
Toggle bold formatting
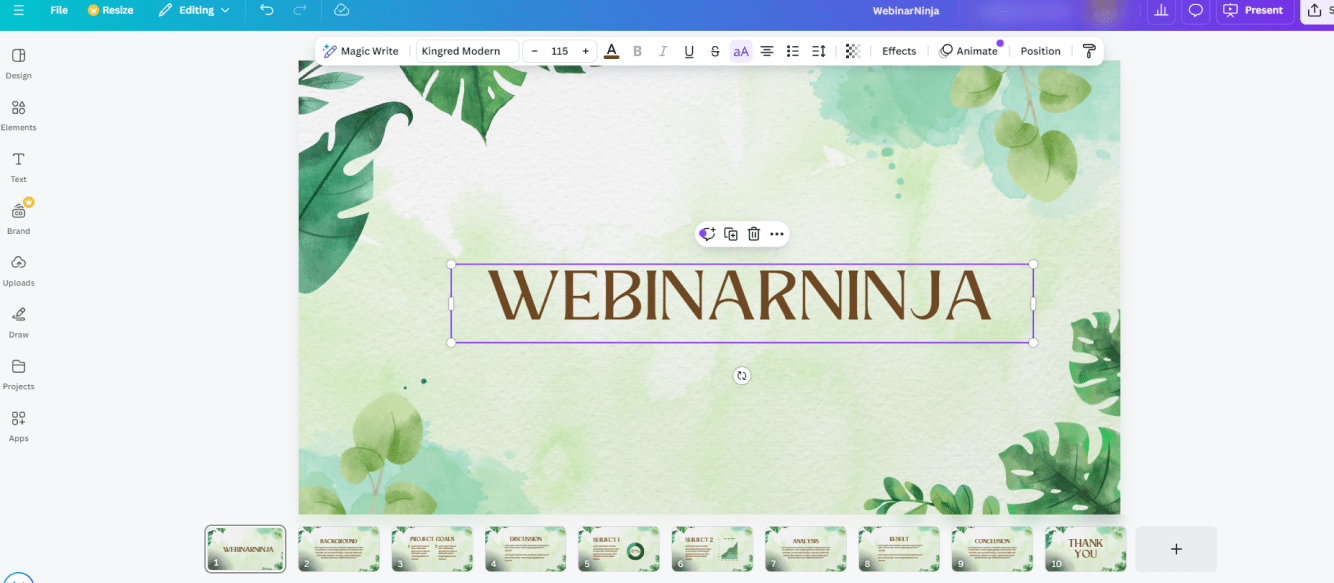click(638, 51)
